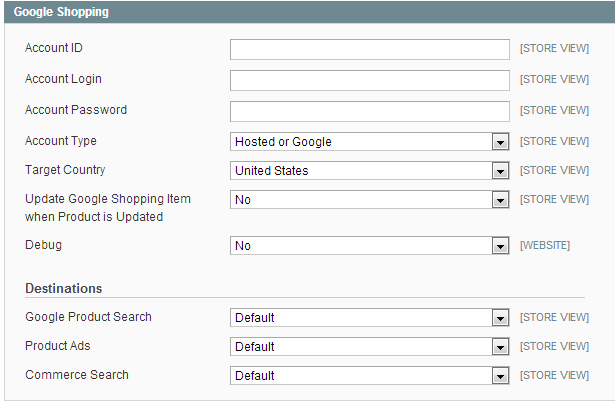The height and width of the screenshot is (407, 615).
Task: Focus the Account Password field
Action: click(x=369, y=111)
